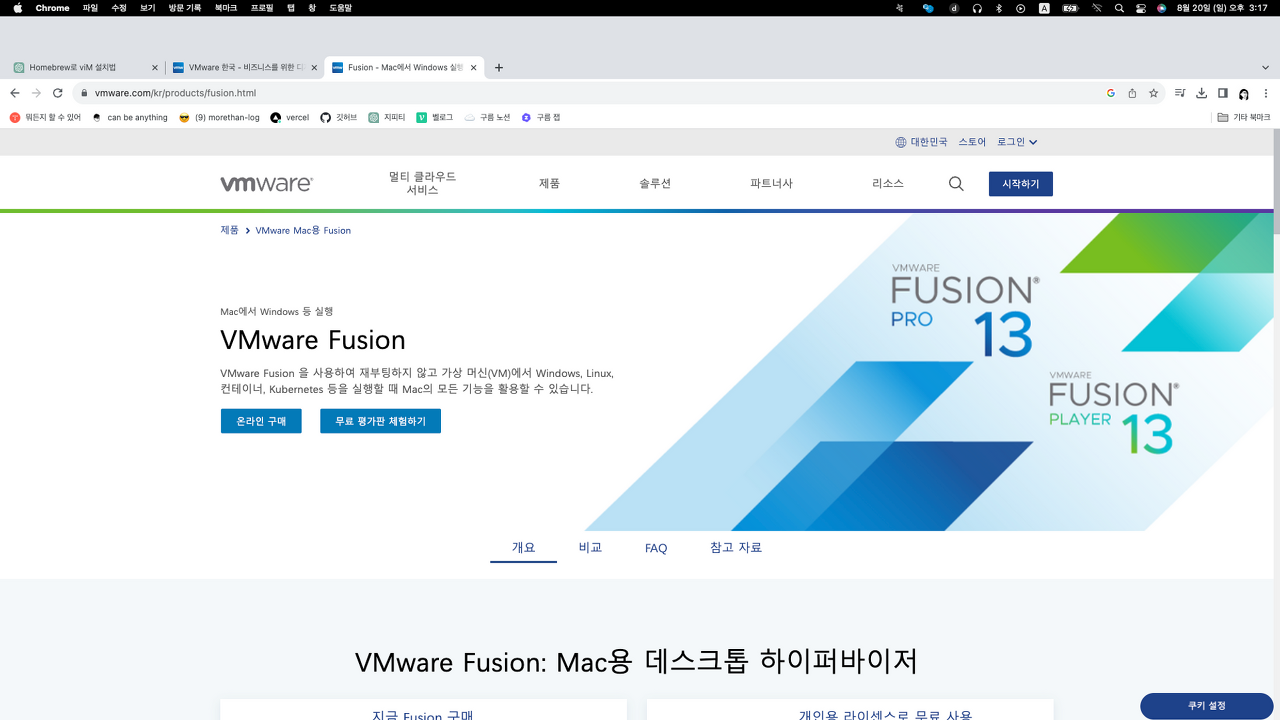Viewport: 1280px width, 720px height.
Task: Open 멀티 클라우드 서비스 menu
Action: coord(422,183)
